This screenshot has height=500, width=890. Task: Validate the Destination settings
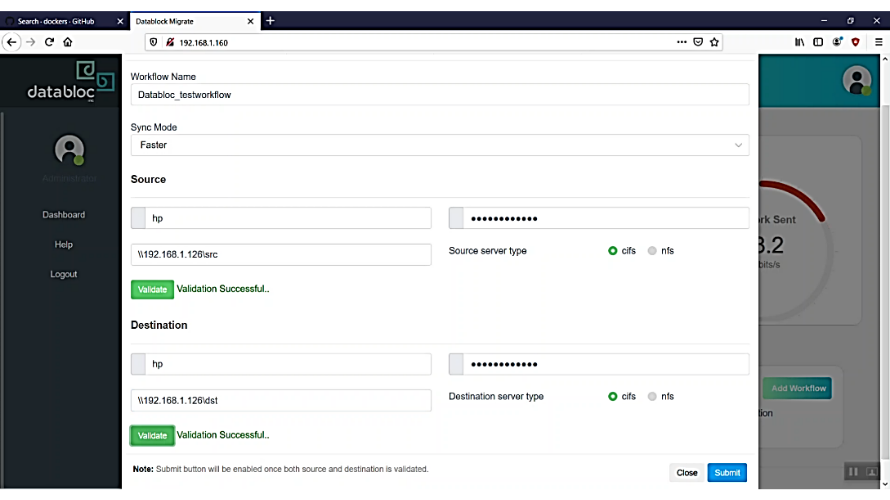click(x=152, y=436)
